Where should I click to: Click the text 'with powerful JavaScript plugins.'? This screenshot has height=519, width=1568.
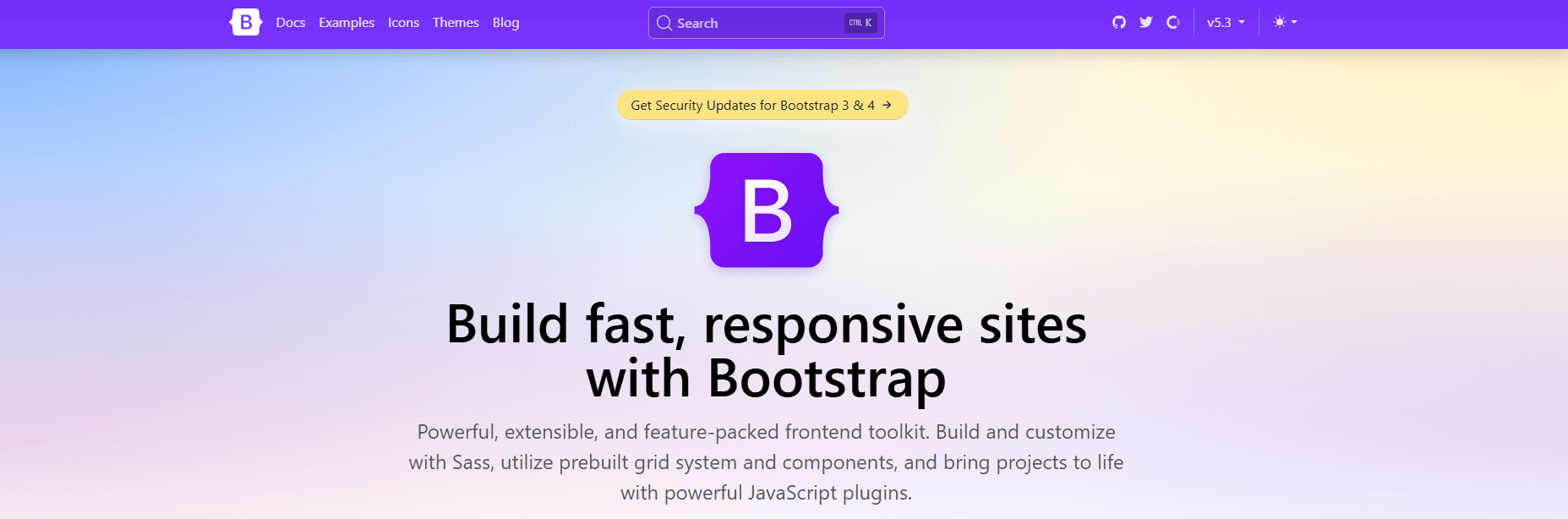point(767,493)
